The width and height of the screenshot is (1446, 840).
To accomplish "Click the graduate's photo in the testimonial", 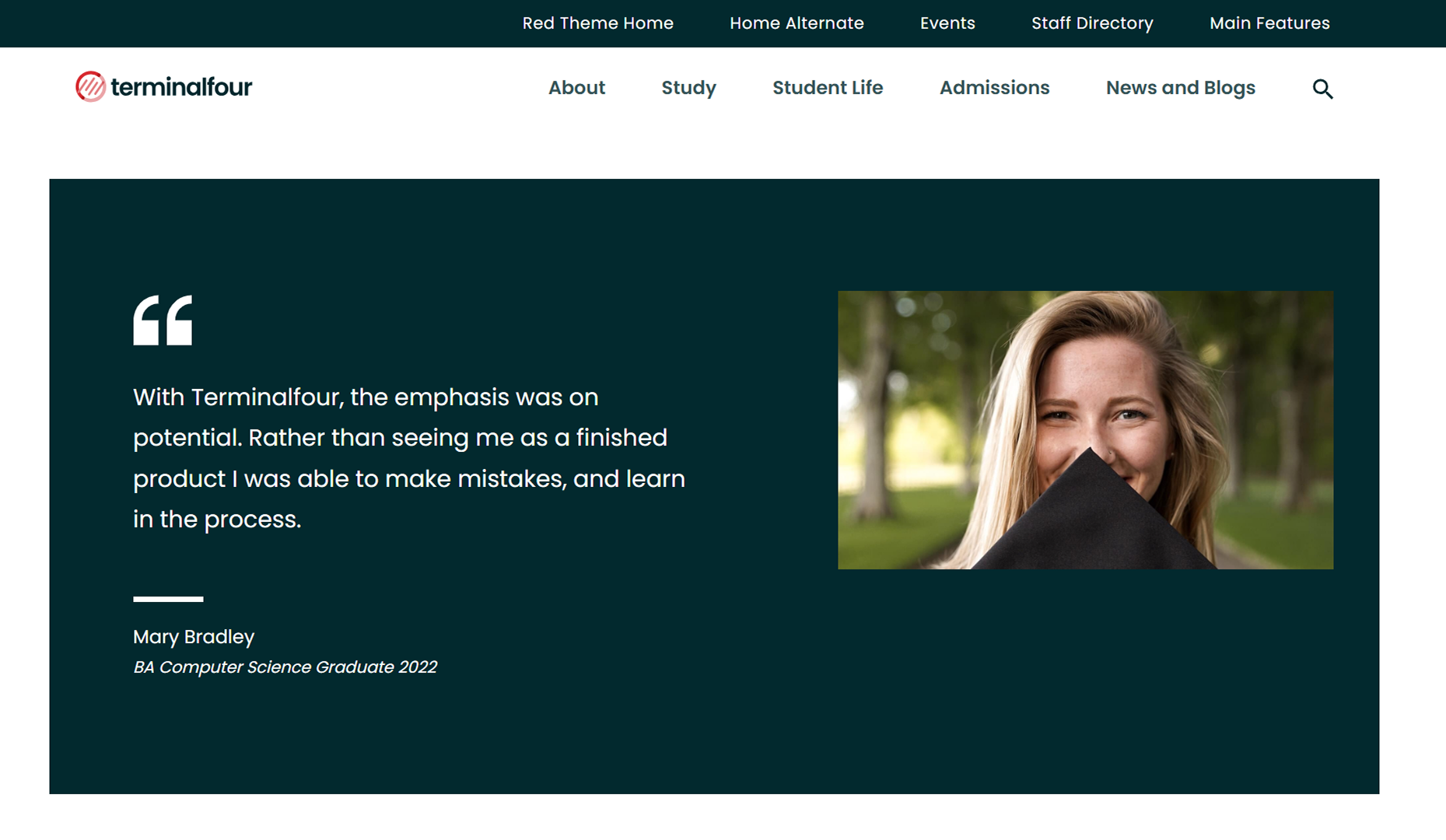I will (x=1085, y=429).
